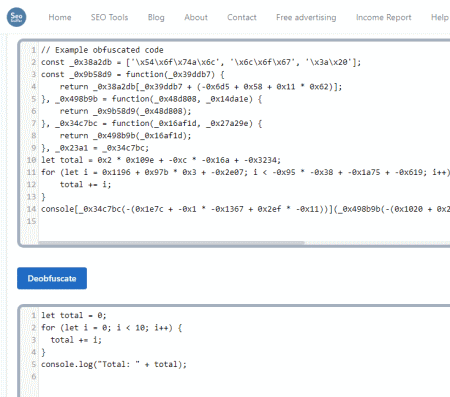
Task: Click the 'for (let i = 0x1196' loop line
Action: (245, 172)
